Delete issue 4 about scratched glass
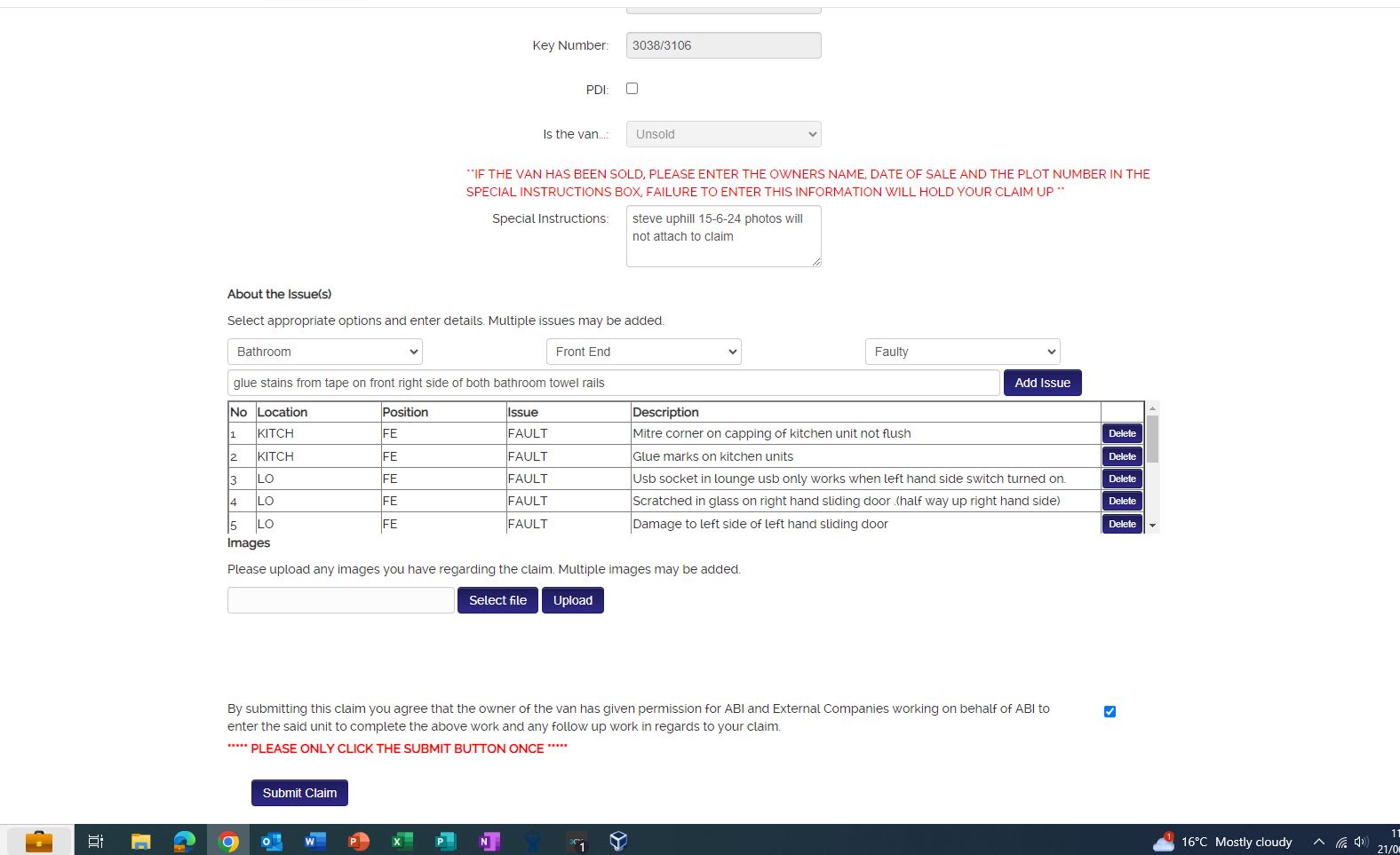Viewport: 1400px width, 855px height. point(1123,501)
